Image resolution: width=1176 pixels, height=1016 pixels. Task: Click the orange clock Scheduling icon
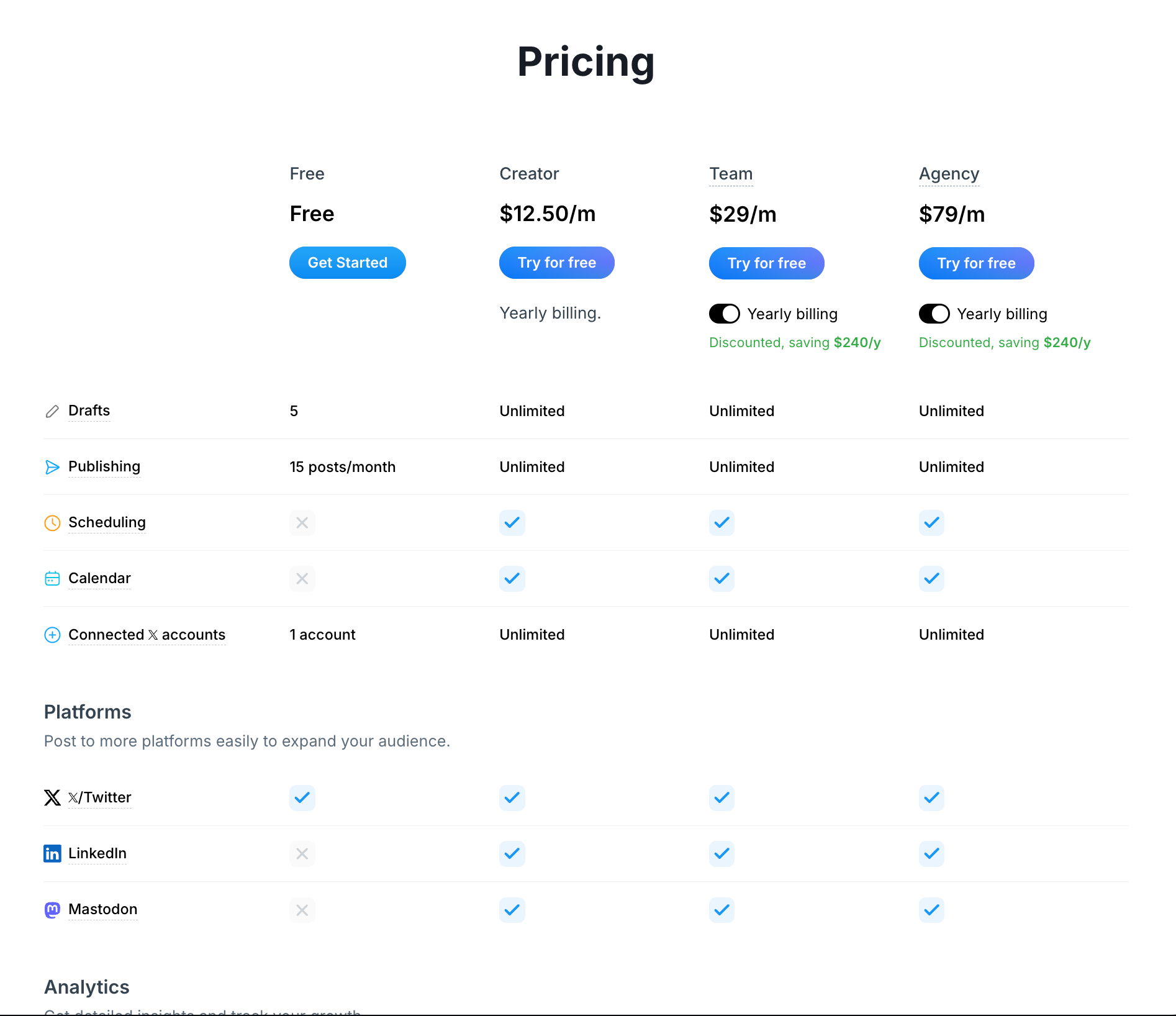52,523
